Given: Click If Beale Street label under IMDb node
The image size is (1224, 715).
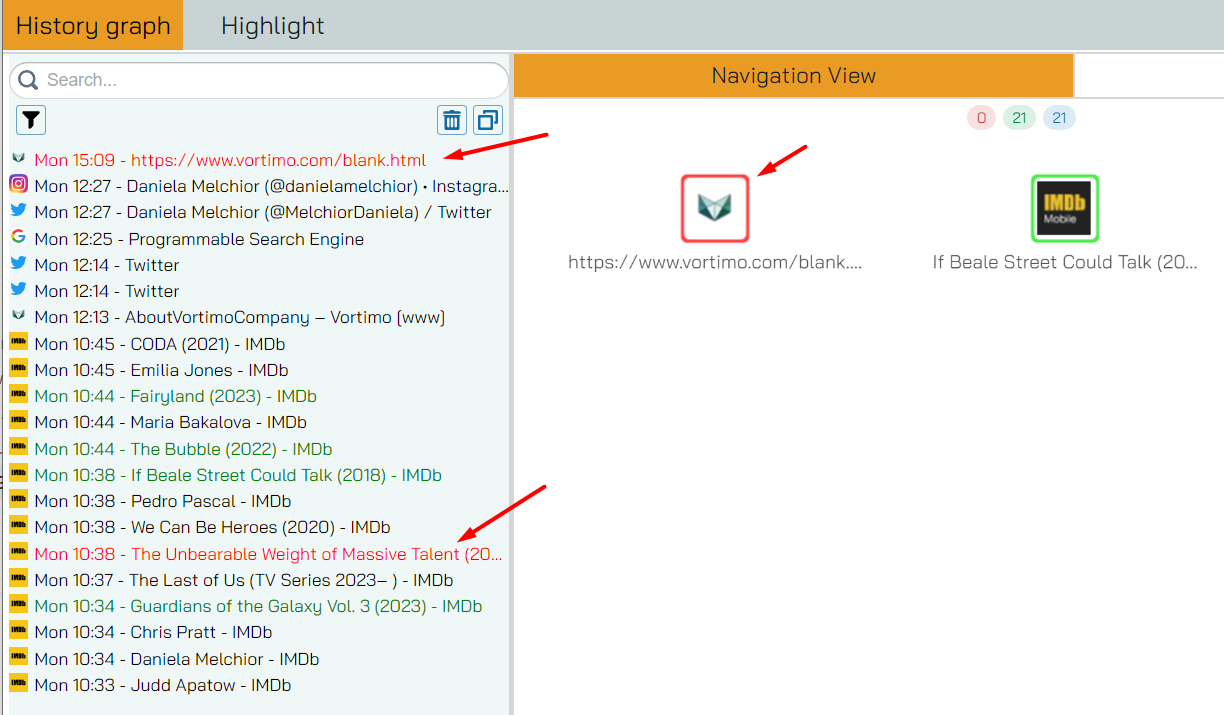Looking at the screenshot, I should tap(1065, 262).
